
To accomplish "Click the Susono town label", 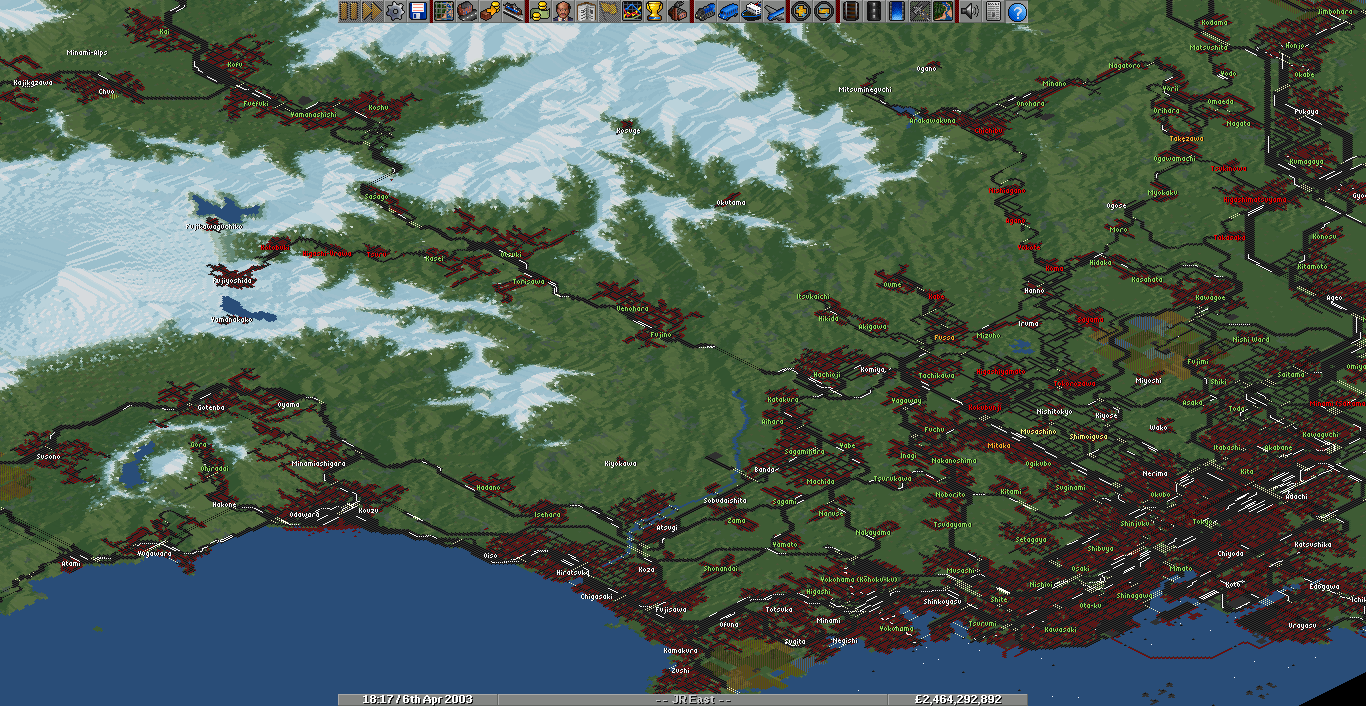I will point(48,457).
